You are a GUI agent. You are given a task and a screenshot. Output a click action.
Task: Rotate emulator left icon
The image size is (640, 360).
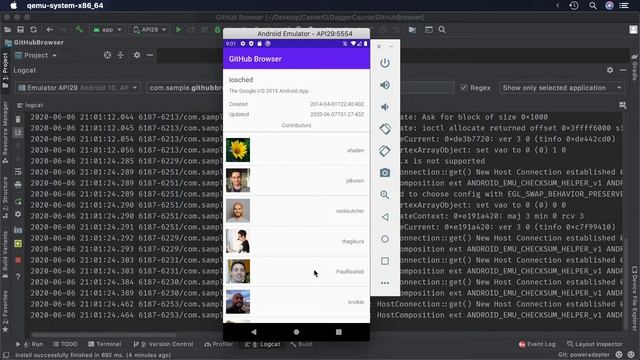click(384, 129)
